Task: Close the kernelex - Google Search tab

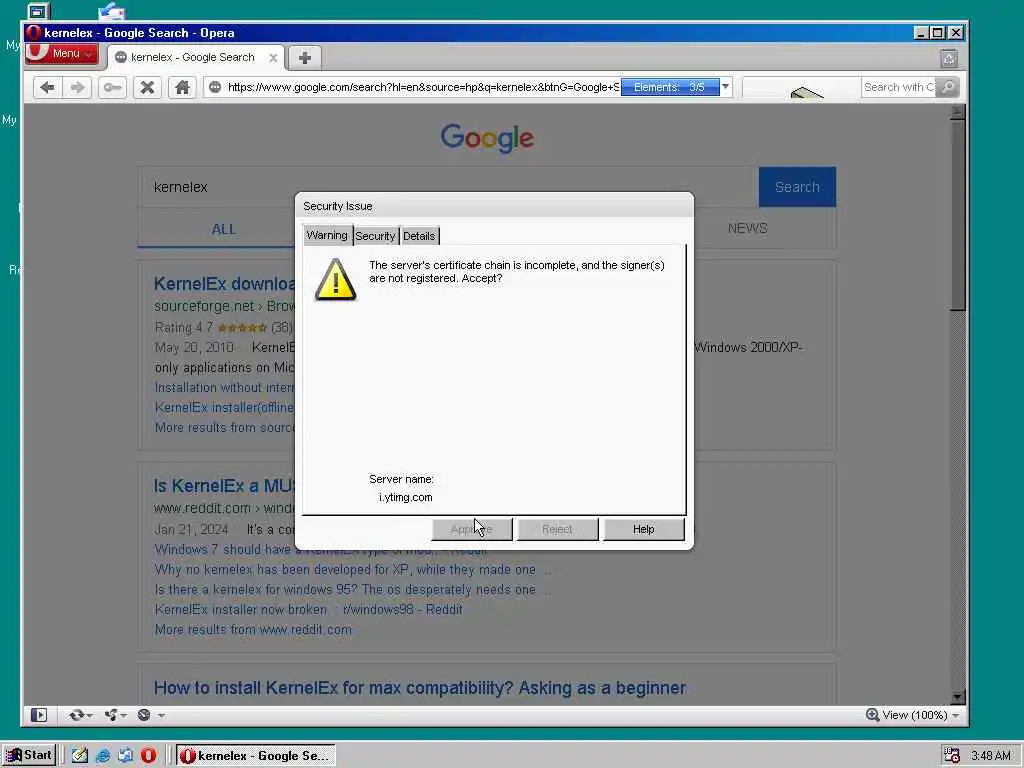Action: (x=273, y=57)
